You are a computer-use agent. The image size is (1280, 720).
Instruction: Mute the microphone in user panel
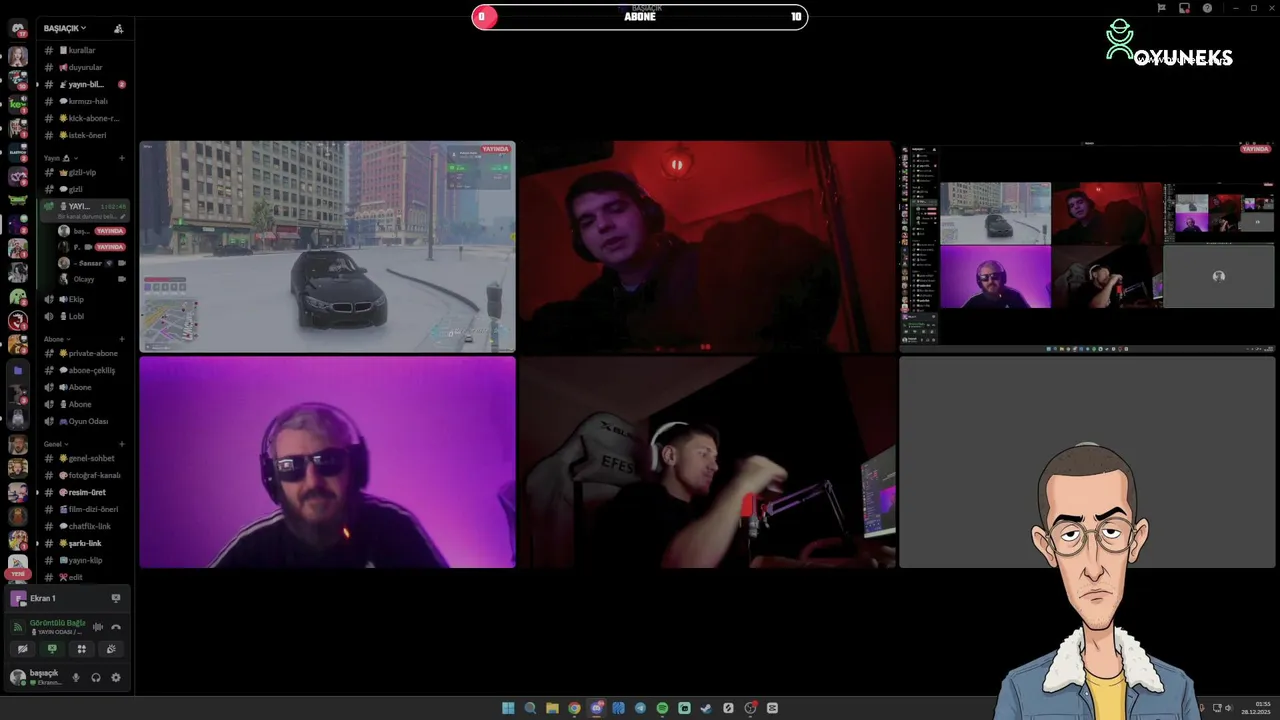pyautogui.click(x=76, y=677)
